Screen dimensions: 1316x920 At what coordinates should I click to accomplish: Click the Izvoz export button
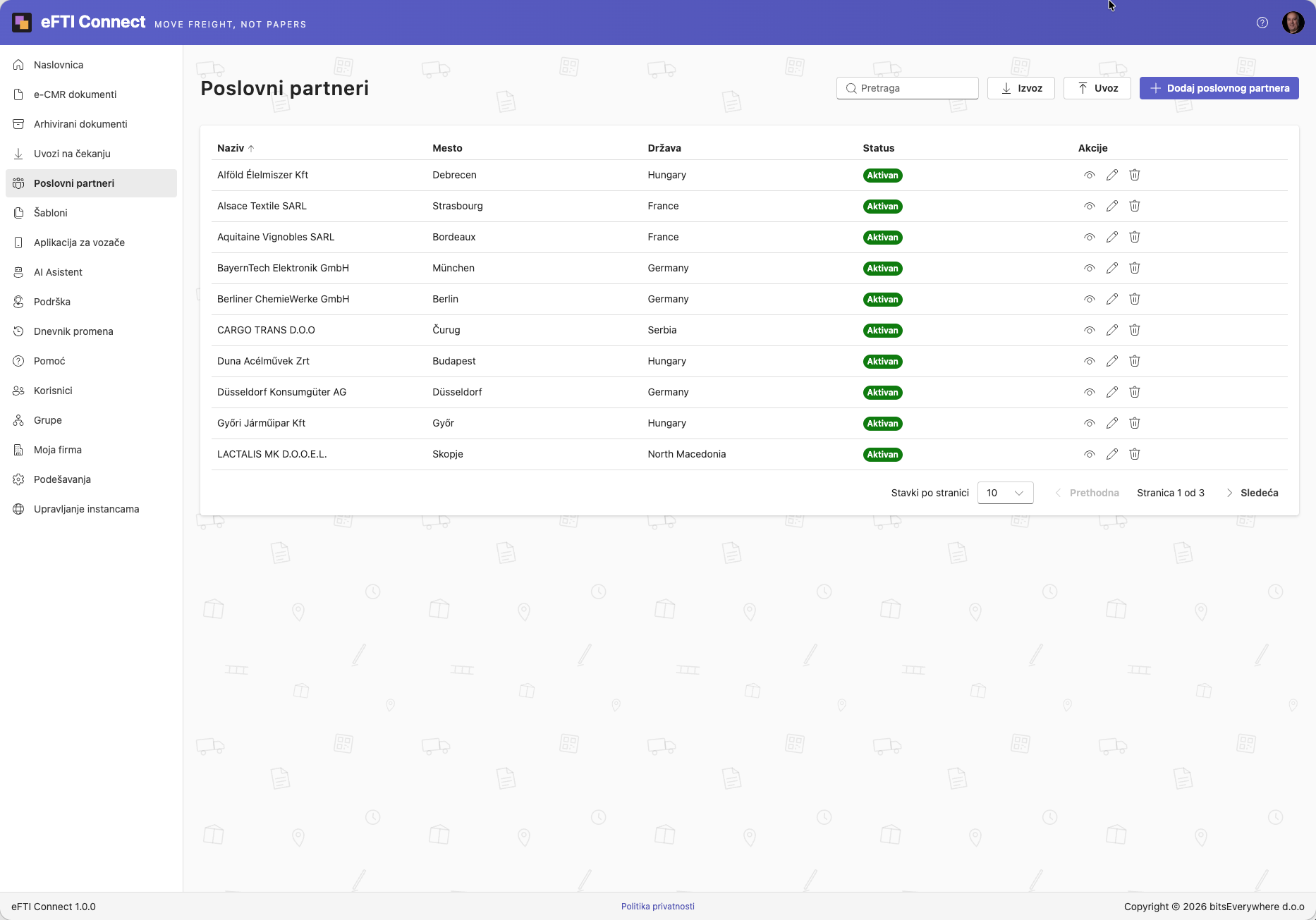coord(1020,88)
